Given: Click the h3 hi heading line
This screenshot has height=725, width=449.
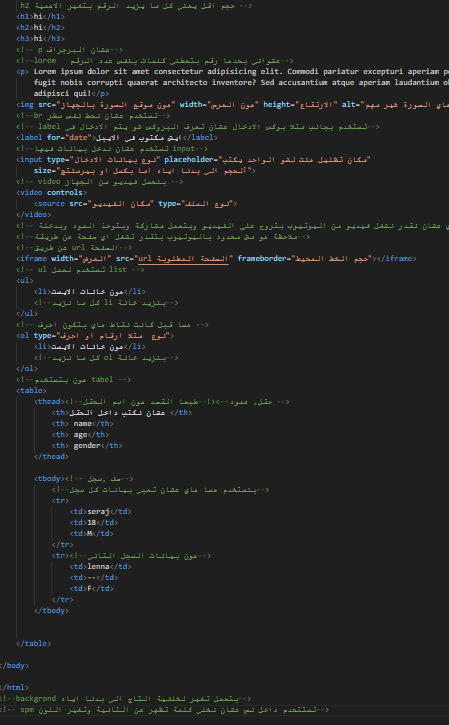Looking at the screenshot, I should (x=40, y=38).
